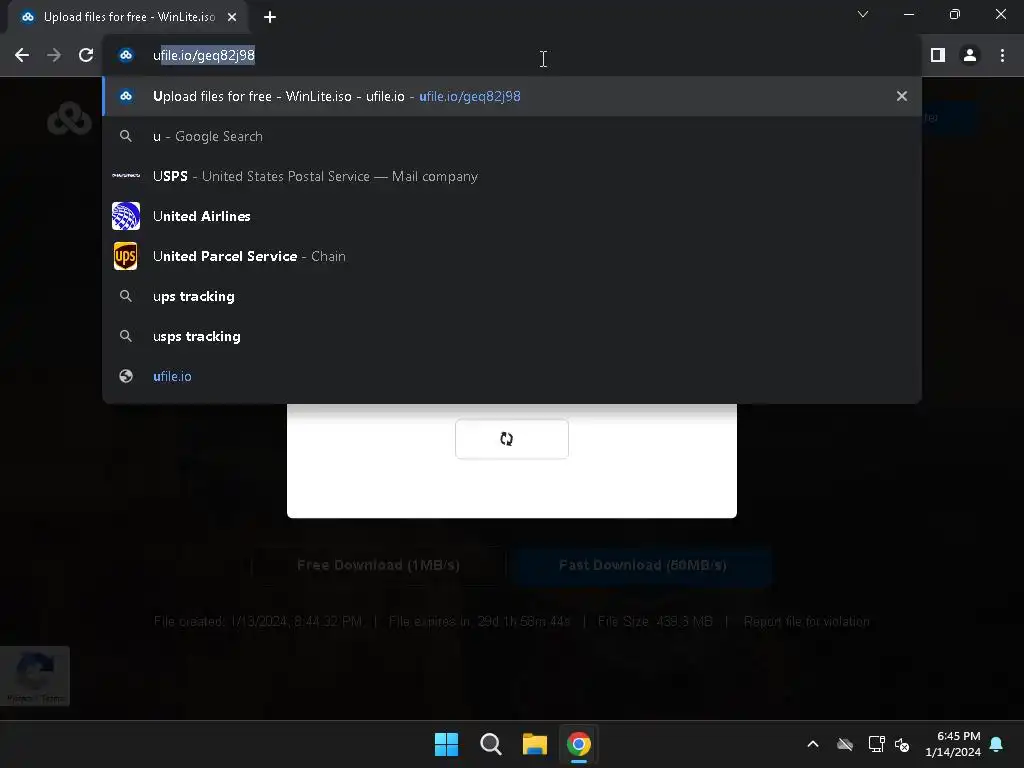
Task: Select the 'usps tracking' search suggestion
Action: click(x=512, y=336)
